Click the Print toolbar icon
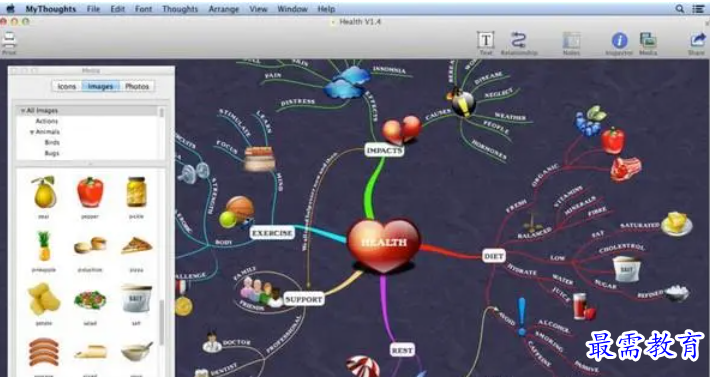The image size is (710, 377). 9,41
